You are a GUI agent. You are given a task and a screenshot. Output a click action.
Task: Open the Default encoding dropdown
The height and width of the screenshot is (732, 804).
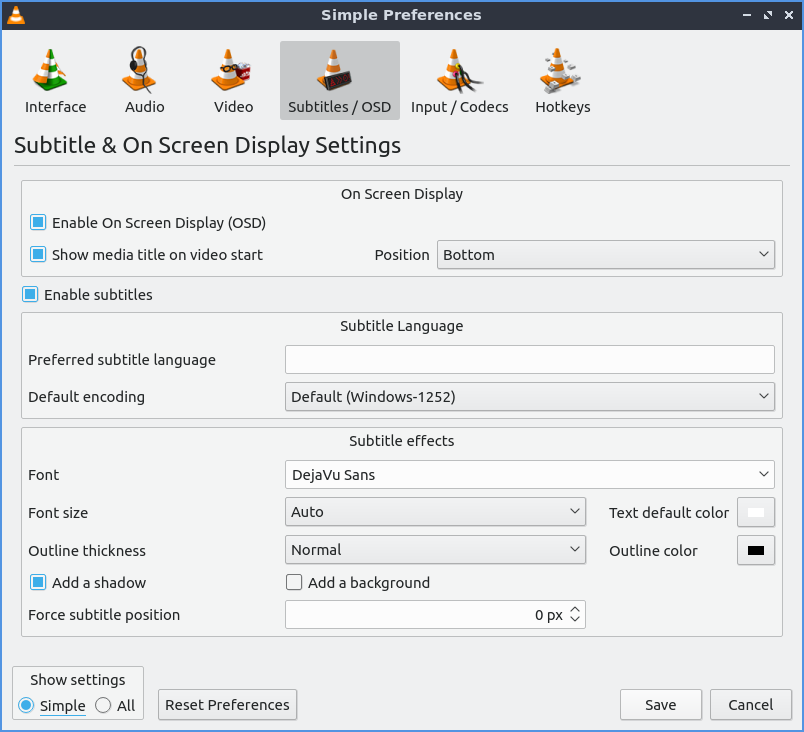pyautogui.click(x=529, y=397)
